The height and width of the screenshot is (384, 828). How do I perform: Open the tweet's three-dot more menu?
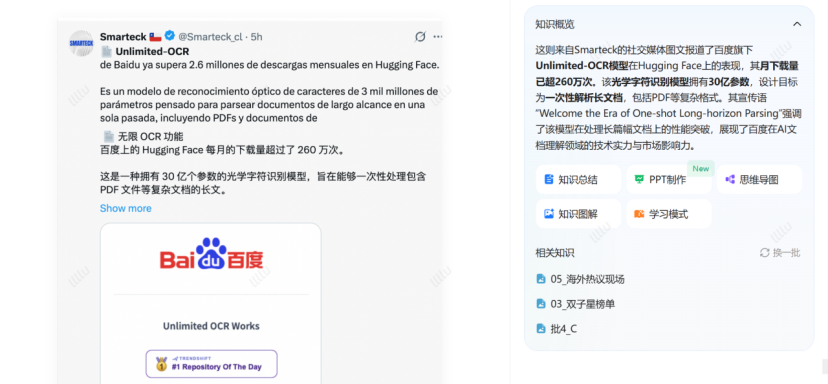point(438,36)
